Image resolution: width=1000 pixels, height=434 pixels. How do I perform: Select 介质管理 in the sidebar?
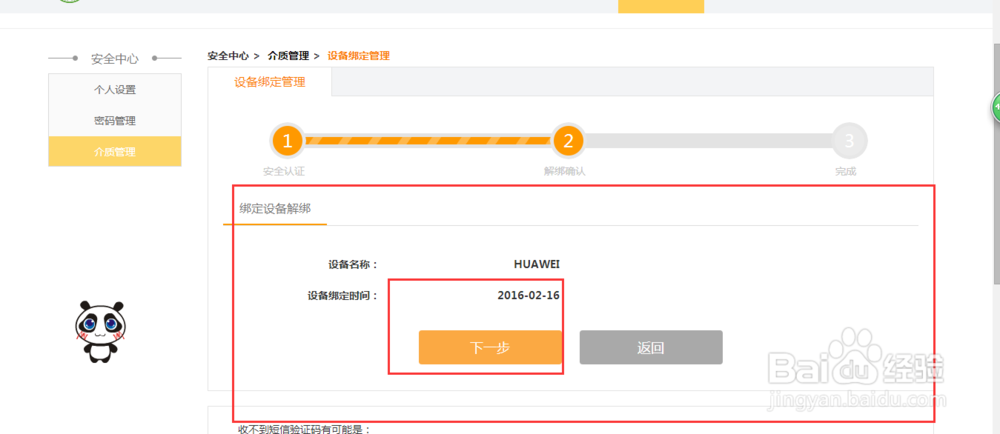(x=115, y=152)
